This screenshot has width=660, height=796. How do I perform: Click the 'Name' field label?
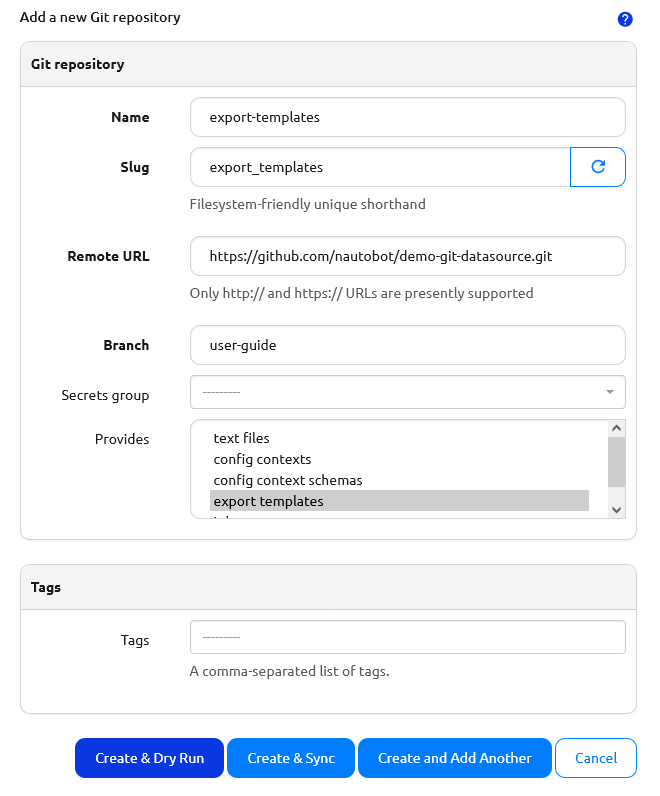[130, 117]
